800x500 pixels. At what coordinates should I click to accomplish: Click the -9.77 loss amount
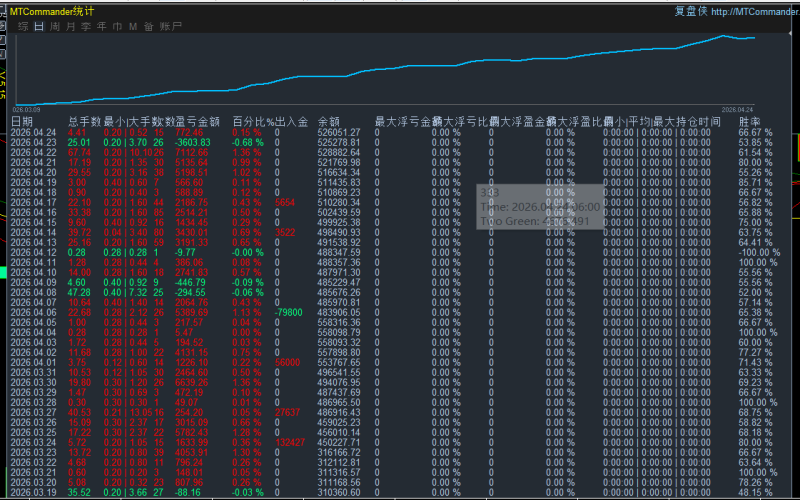coord(185,253)
